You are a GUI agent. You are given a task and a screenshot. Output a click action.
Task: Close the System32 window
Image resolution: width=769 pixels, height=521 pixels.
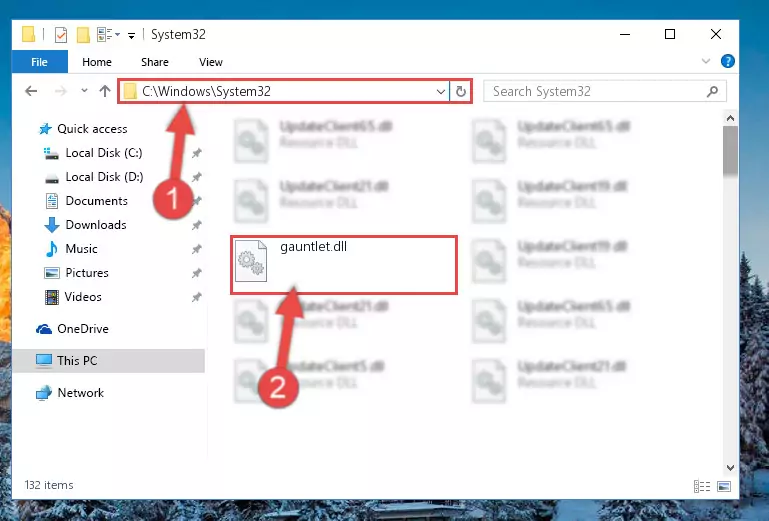716,34
